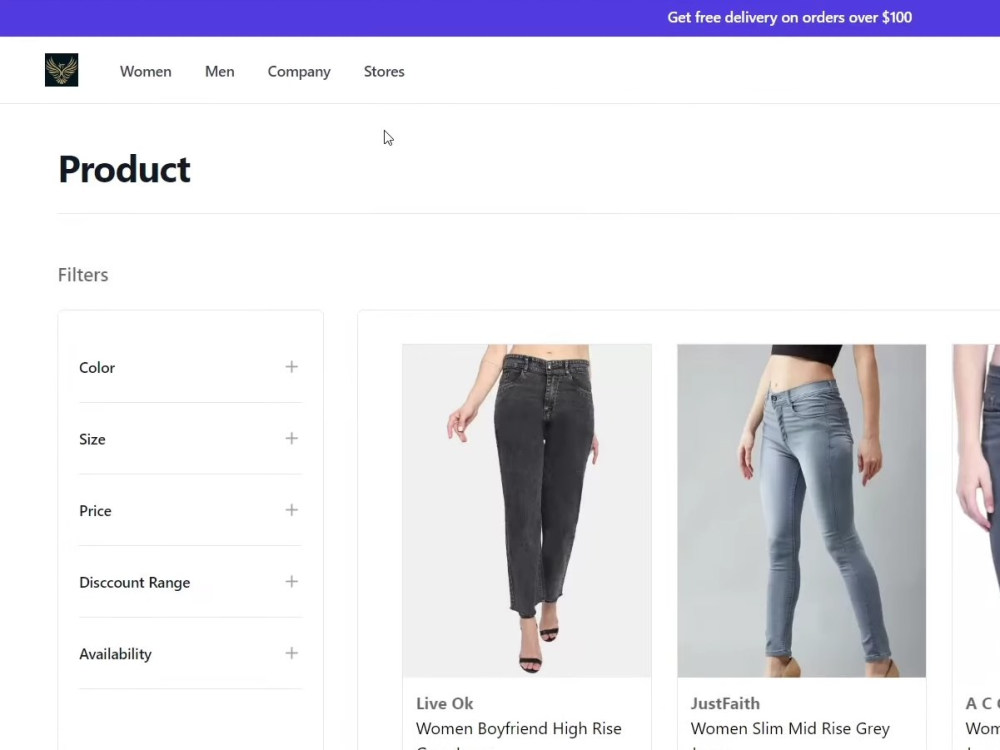Click the grey slim jeans product photo

[801, 510]
